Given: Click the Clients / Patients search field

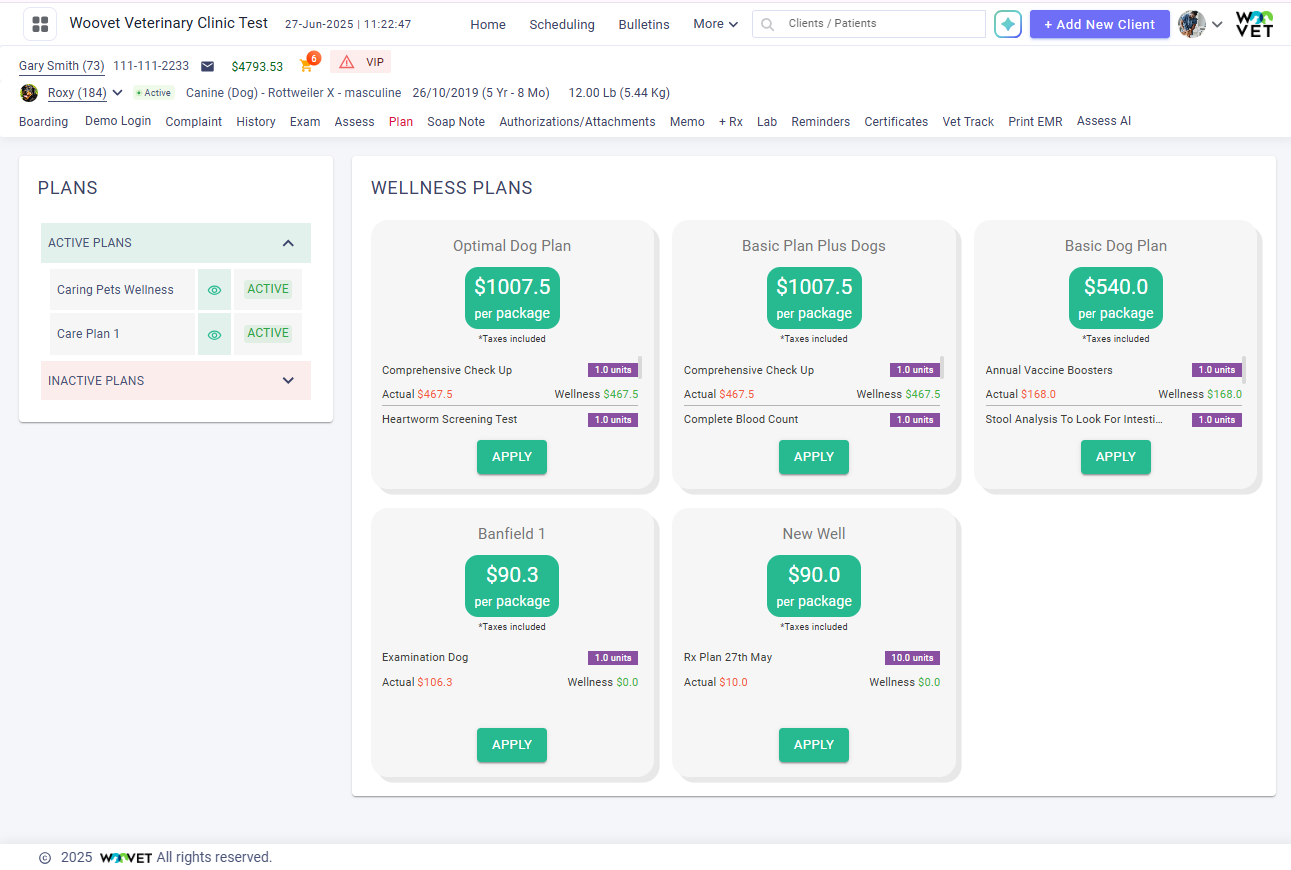Looking at the screenshot, I should click(x=880, y=23).
